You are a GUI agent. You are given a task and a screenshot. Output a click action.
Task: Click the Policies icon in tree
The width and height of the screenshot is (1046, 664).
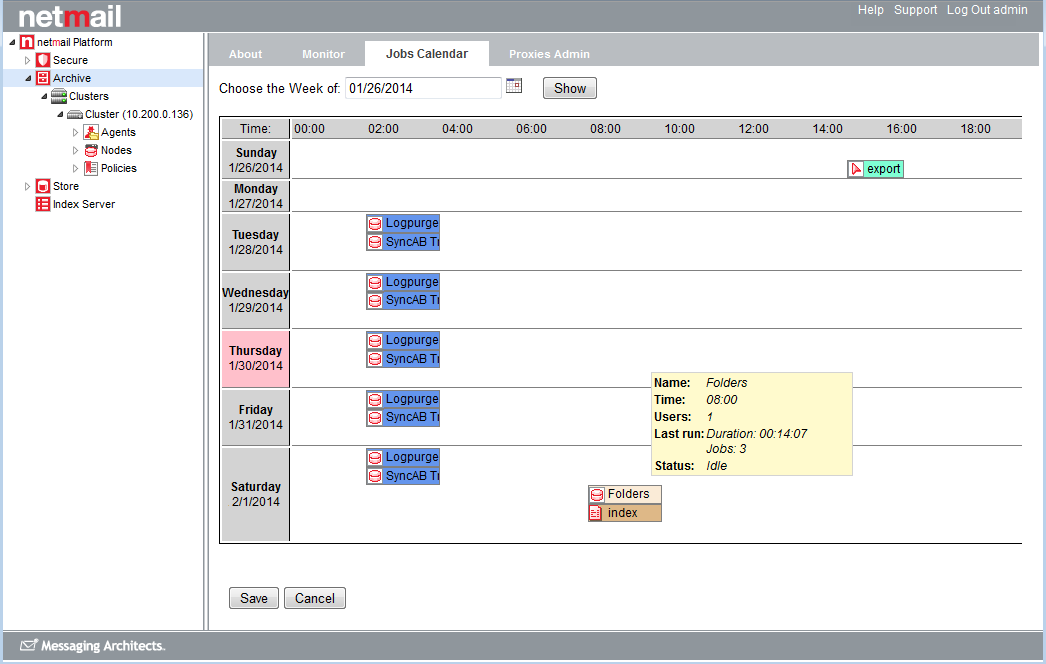coord(91,168)
